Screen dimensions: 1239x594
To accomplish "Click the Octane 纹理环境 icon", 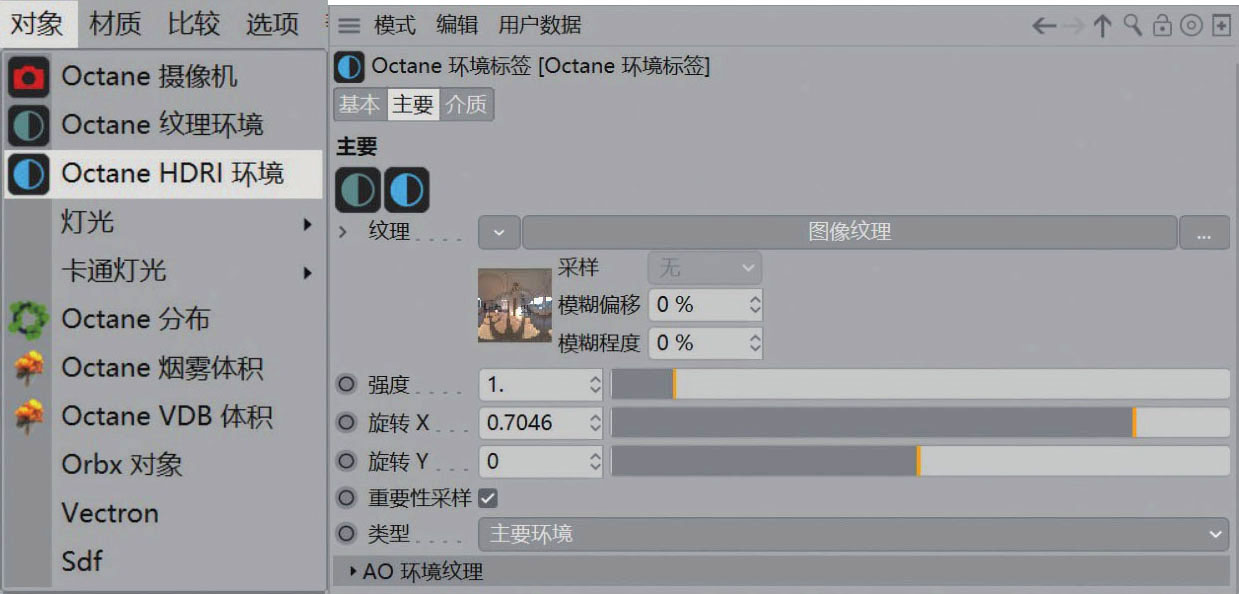I will (28, 125).
